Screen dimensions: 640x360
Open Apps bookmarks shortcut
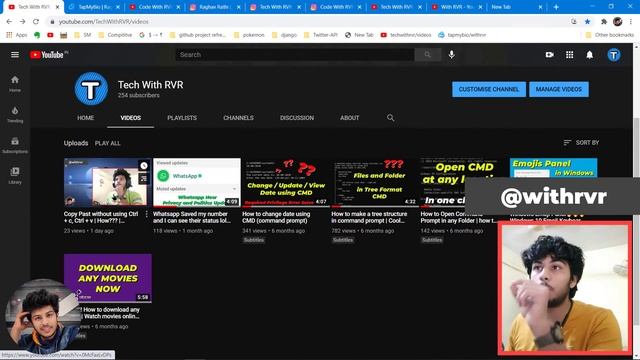click(x=16, y=35)
